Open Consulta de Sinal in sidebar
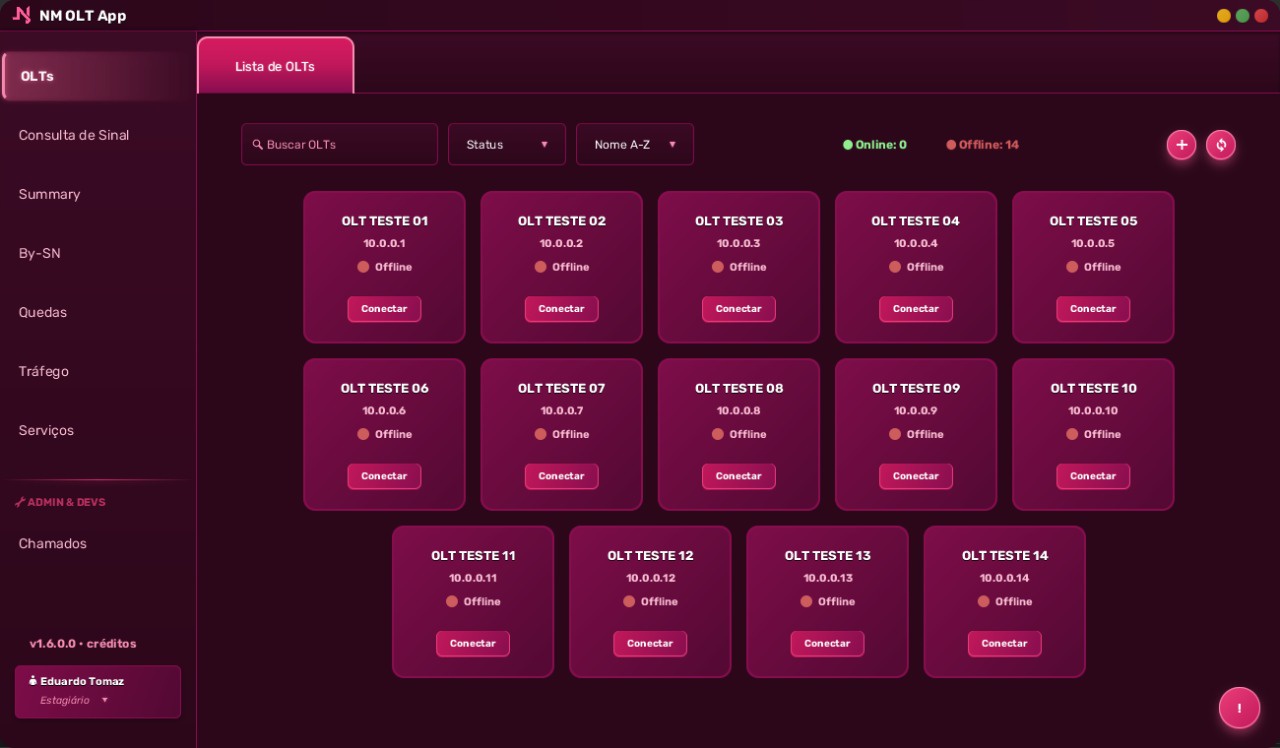The width and height of the screenshot is (1280, 748). [74, 135]
